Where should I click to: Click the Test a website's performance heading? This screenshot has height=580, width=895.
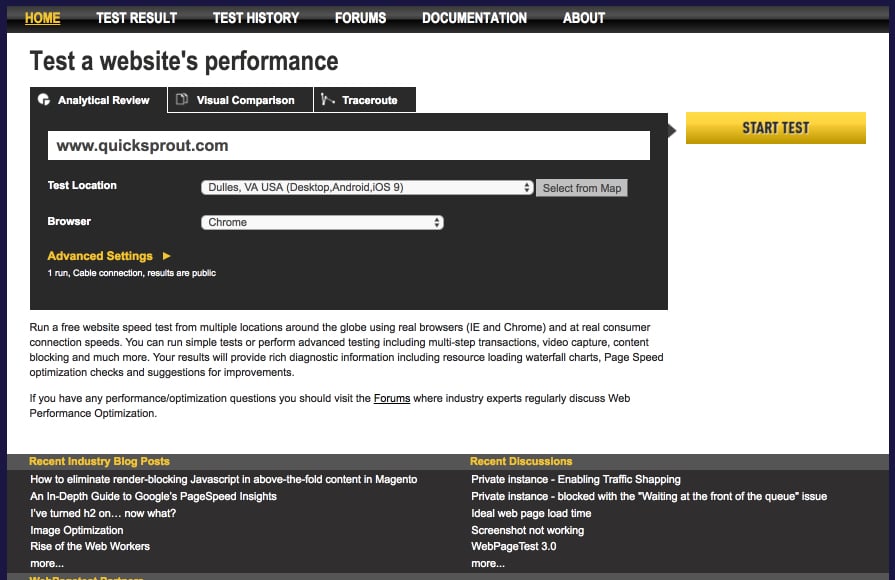(x=184, y=61)
